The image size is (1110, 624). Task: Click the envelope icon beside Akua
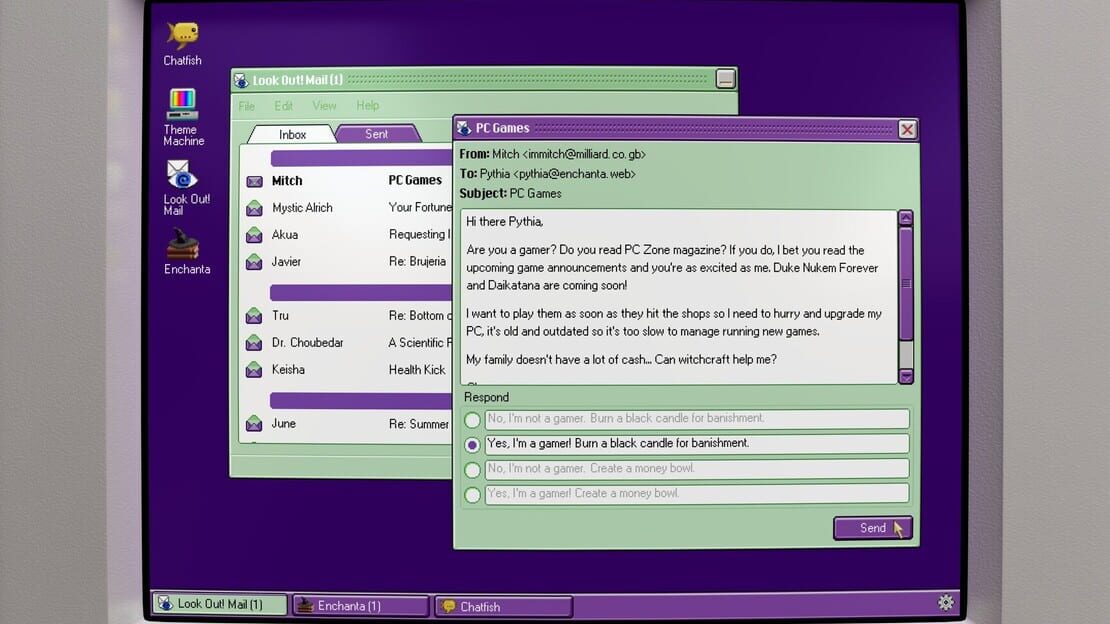pyautogui.click(x=254, y=235)
